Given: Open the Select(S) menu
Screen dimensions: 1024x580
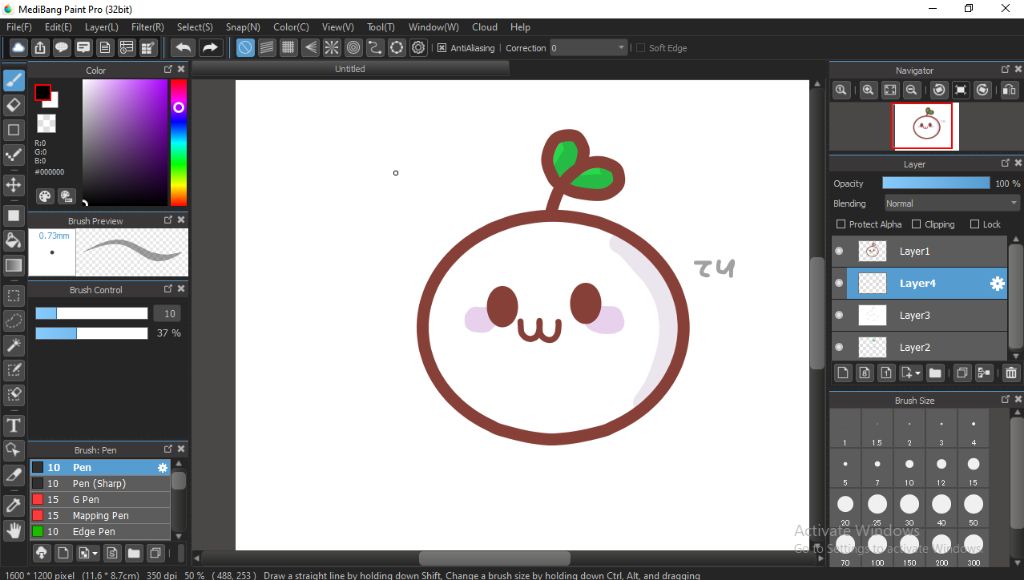Looking at the screenshot, I should tap(195, 27).
